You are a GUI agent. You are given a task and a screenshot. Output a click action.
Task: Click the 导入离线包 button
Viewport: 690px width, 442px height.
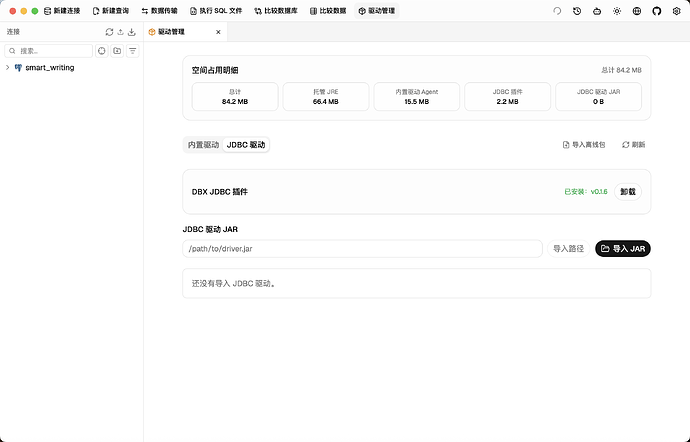coord(584,145)
